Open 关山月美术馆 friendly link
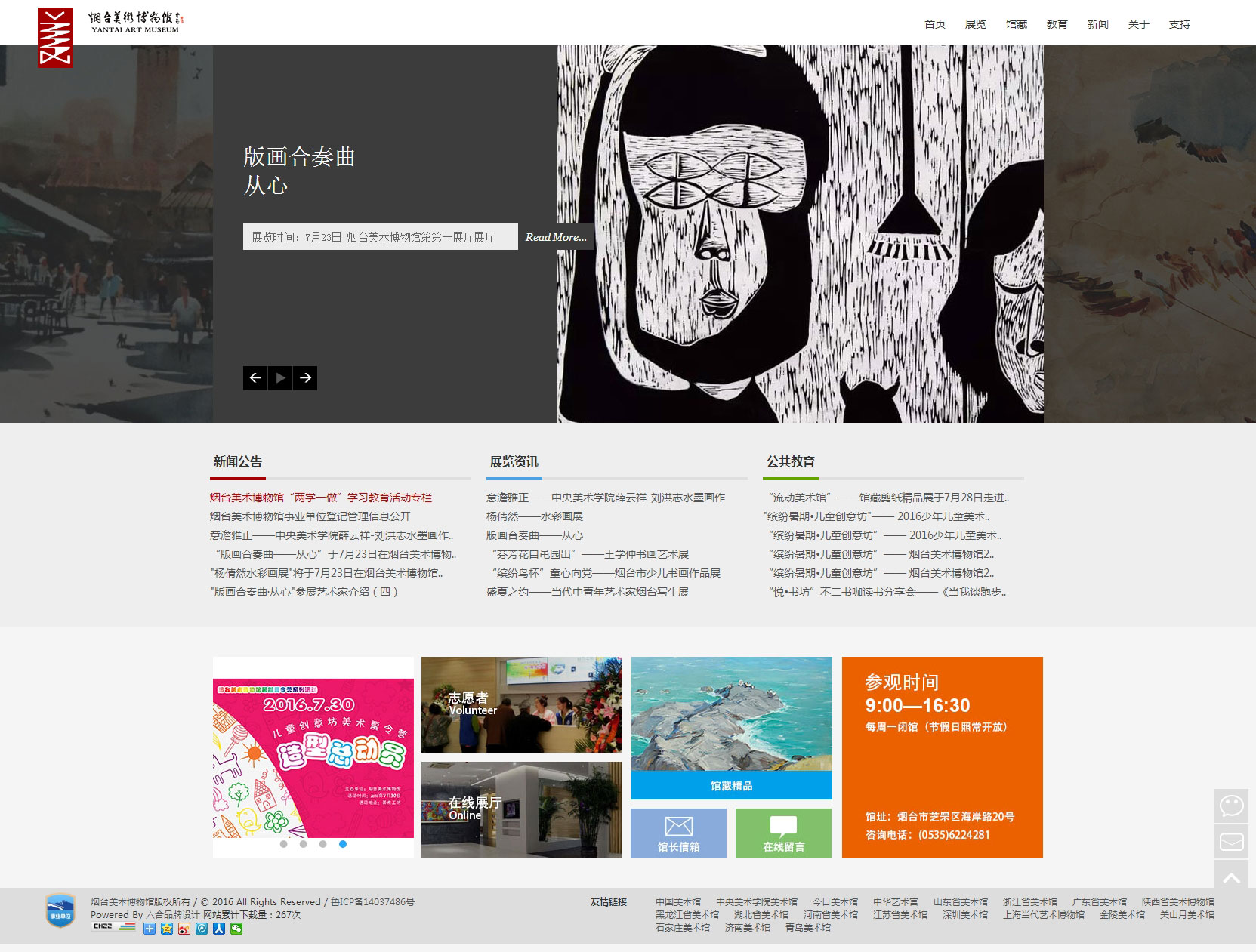 1187,915
